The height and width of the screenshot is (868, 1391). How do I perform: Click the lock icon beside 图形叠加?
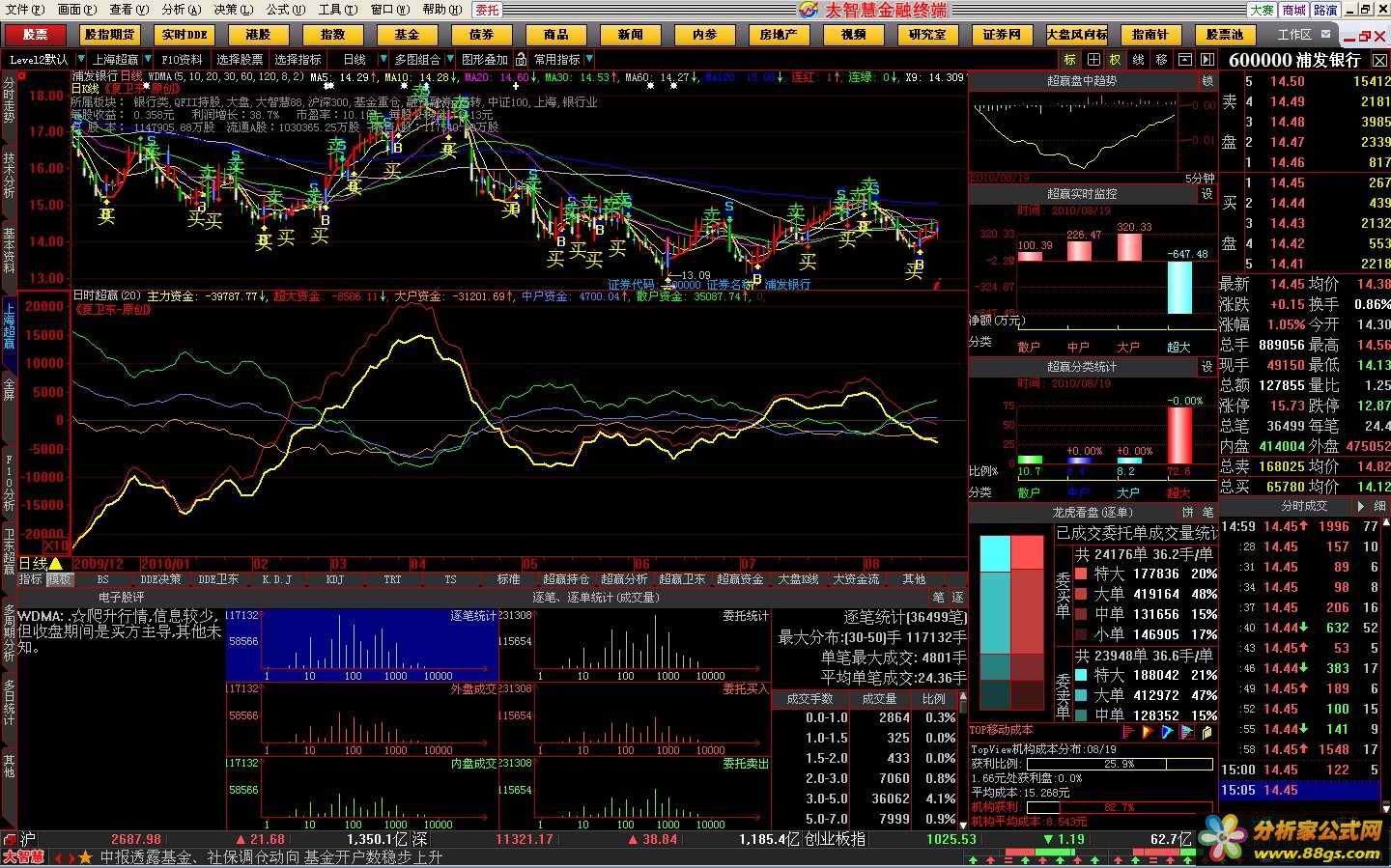point(522,60)
